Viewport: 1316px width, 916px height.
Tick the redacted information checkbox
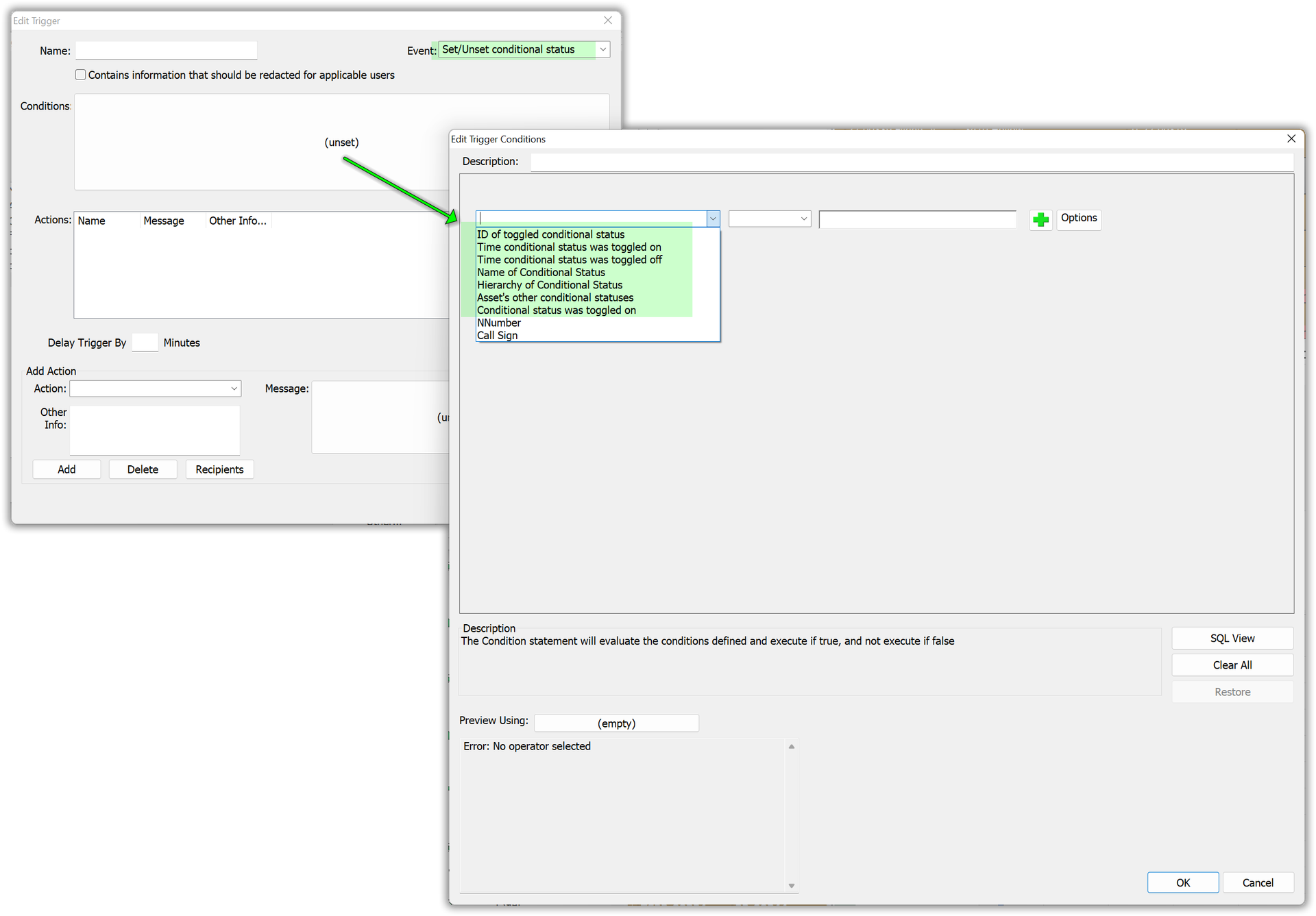(x=80, y=75)
